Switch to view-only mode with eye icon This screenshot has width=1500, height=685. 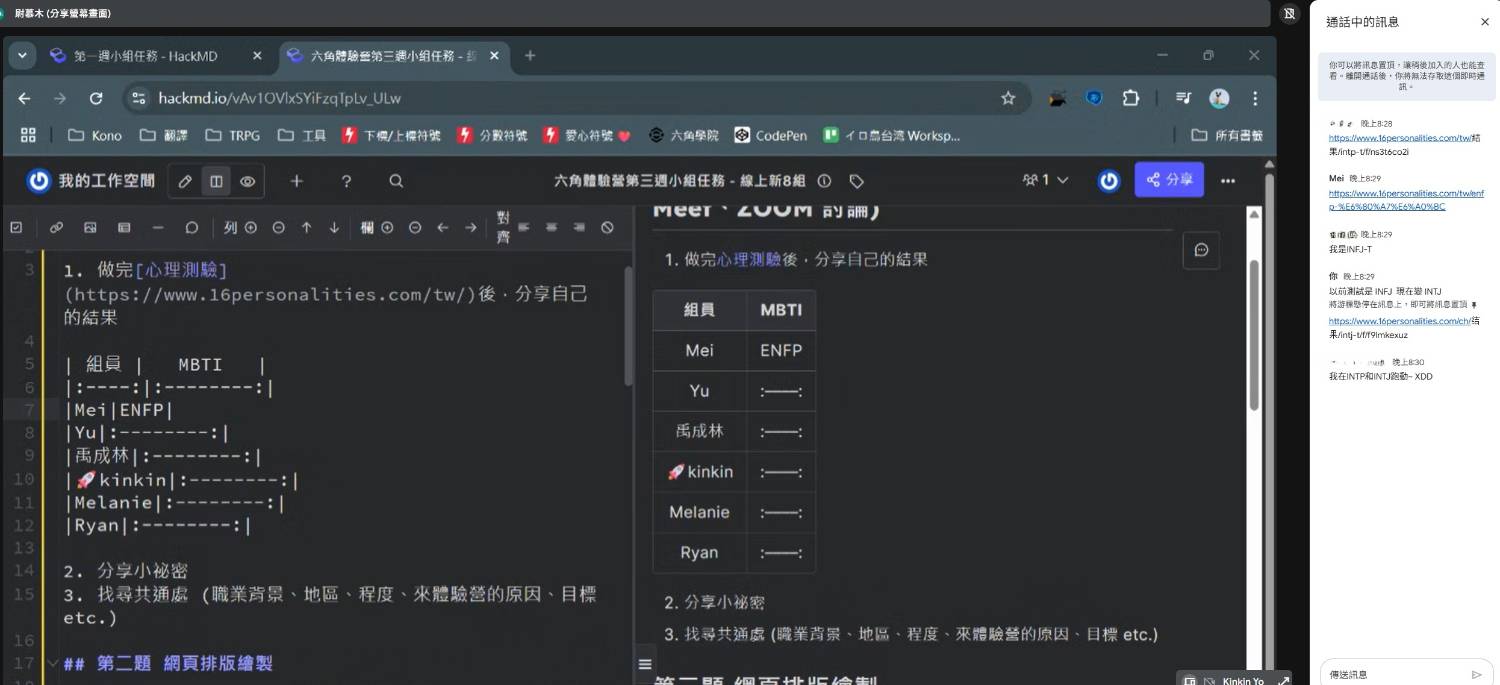(247, 181)
